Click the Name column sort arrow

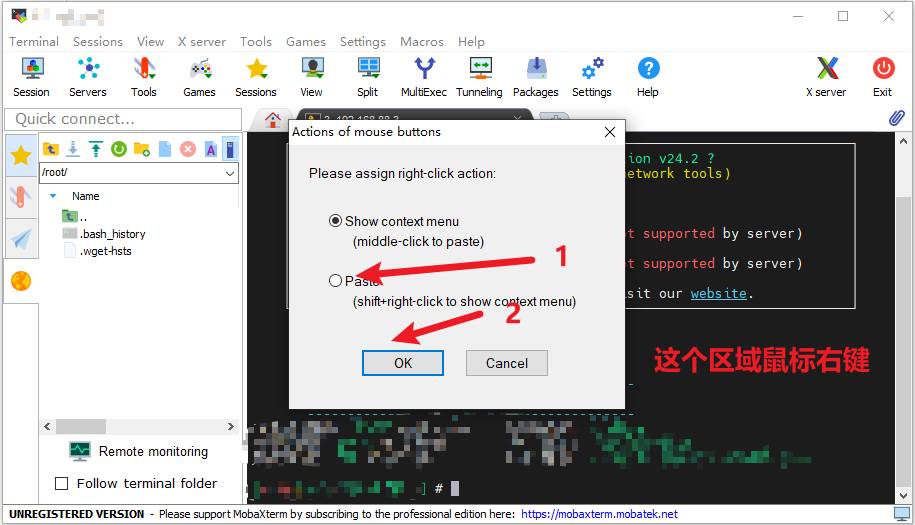(53, 196)
